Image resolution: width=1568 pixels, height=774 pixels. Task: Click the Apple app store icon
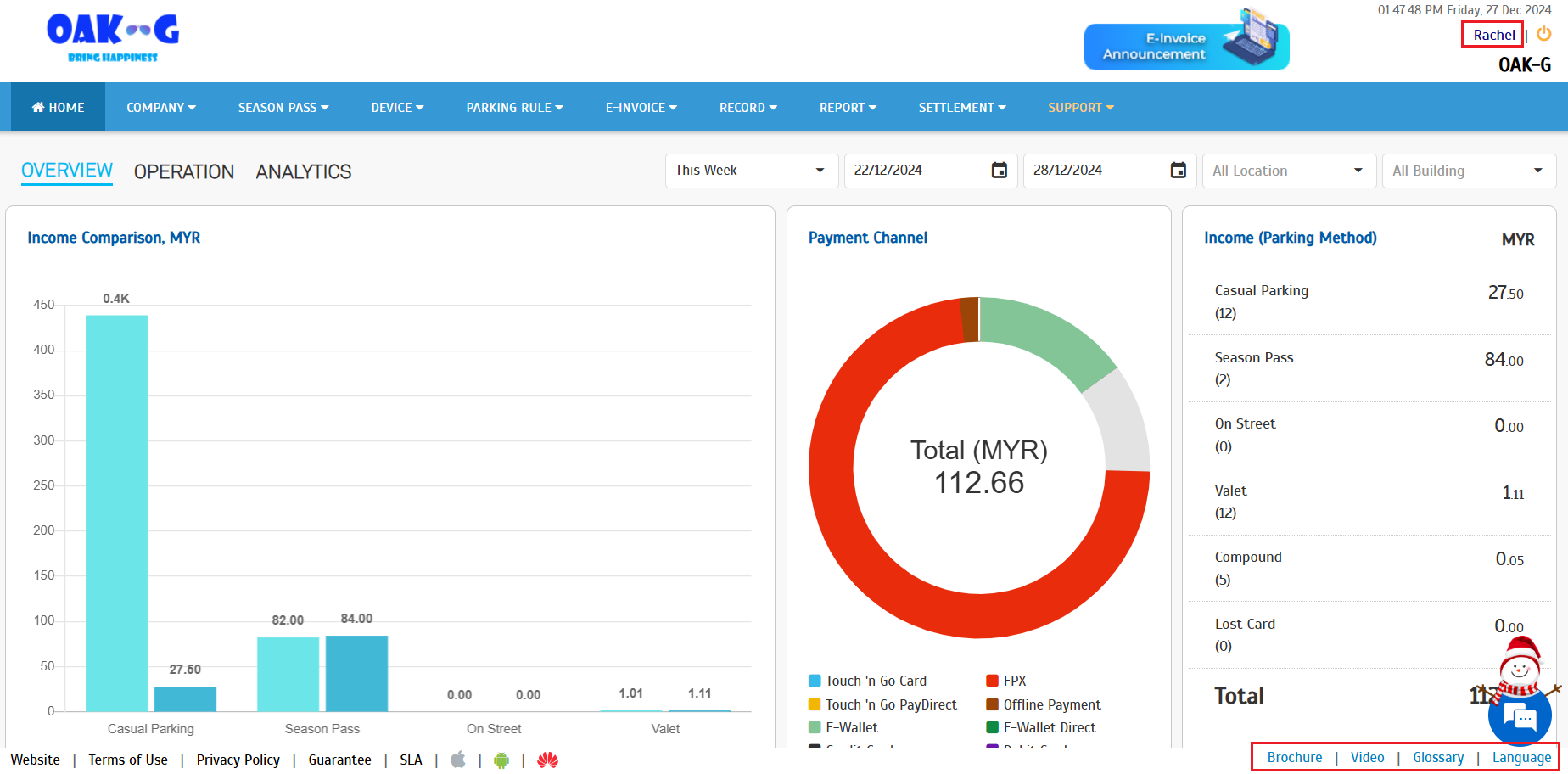pyautogui.click(x=458, y=760)
